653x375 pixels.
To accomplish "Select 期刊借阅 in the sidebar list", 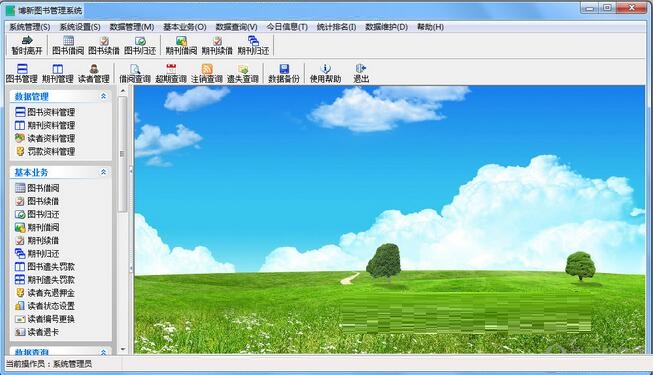I will 37,228.
